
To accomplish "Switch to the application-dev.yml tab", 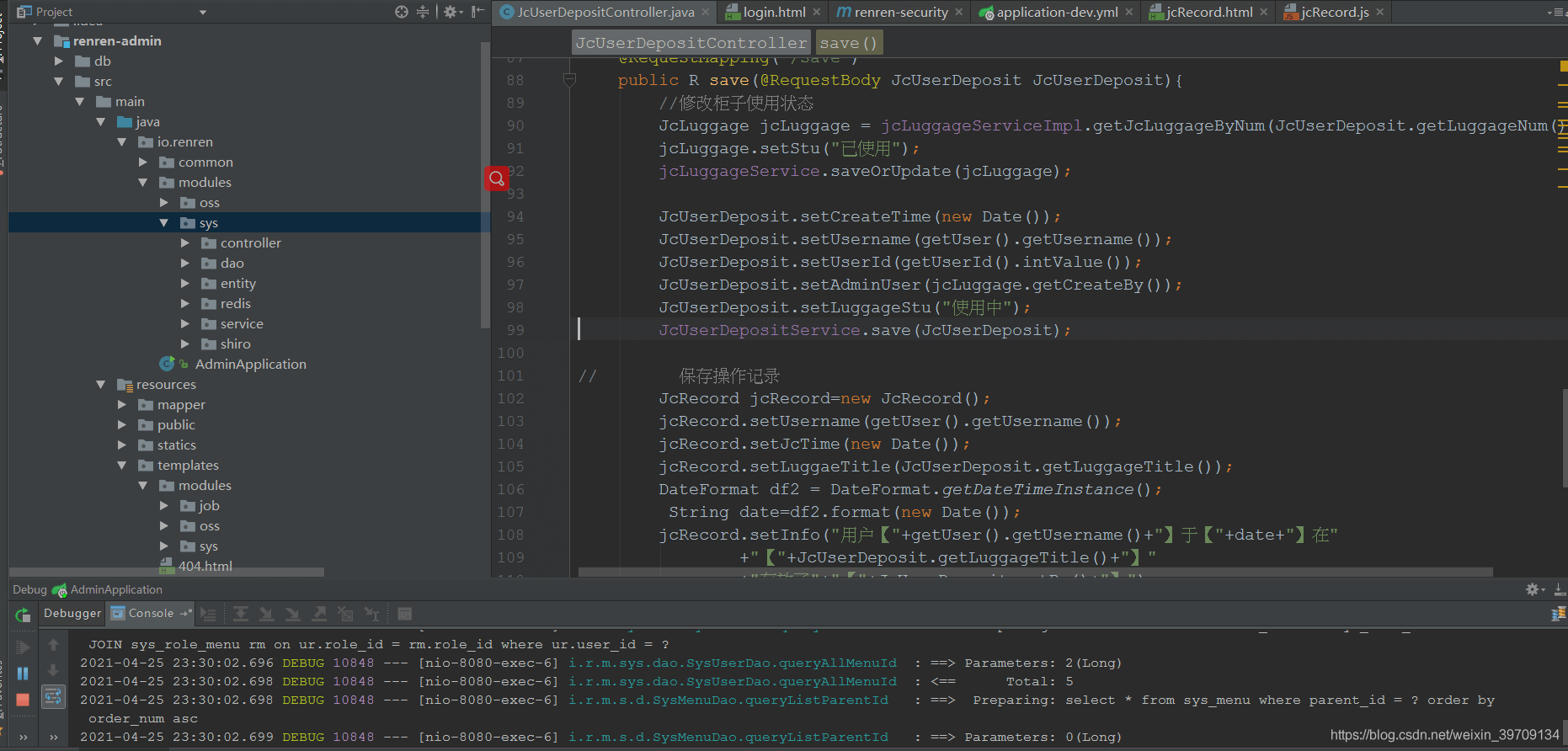I will point(1056,12).
